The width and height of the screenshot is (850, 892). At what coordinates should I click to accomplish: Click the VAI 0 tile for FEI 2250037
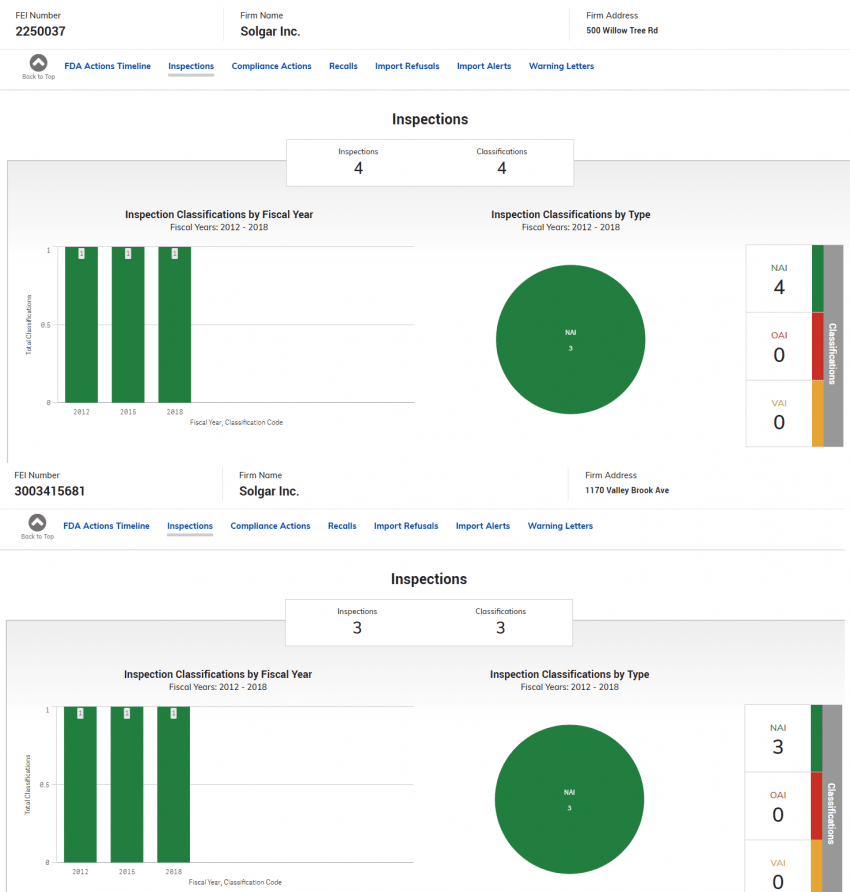(779, 414)
